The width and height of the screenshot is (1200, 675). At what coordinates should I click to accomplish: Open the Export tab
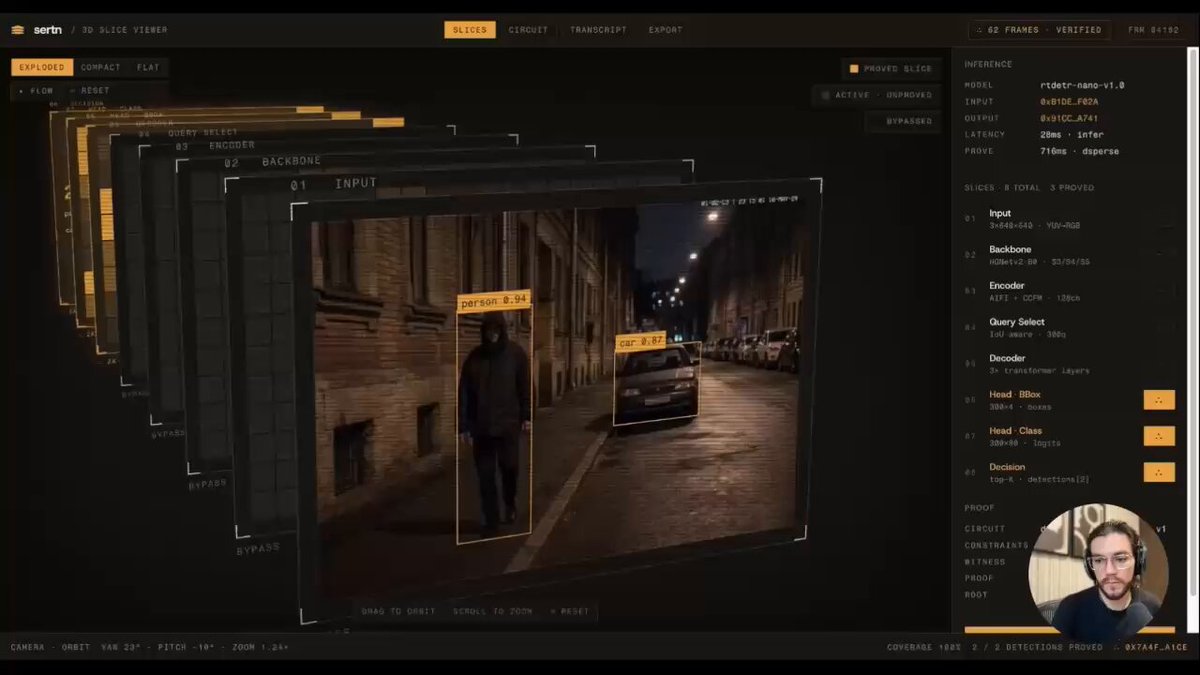[665, 30]
